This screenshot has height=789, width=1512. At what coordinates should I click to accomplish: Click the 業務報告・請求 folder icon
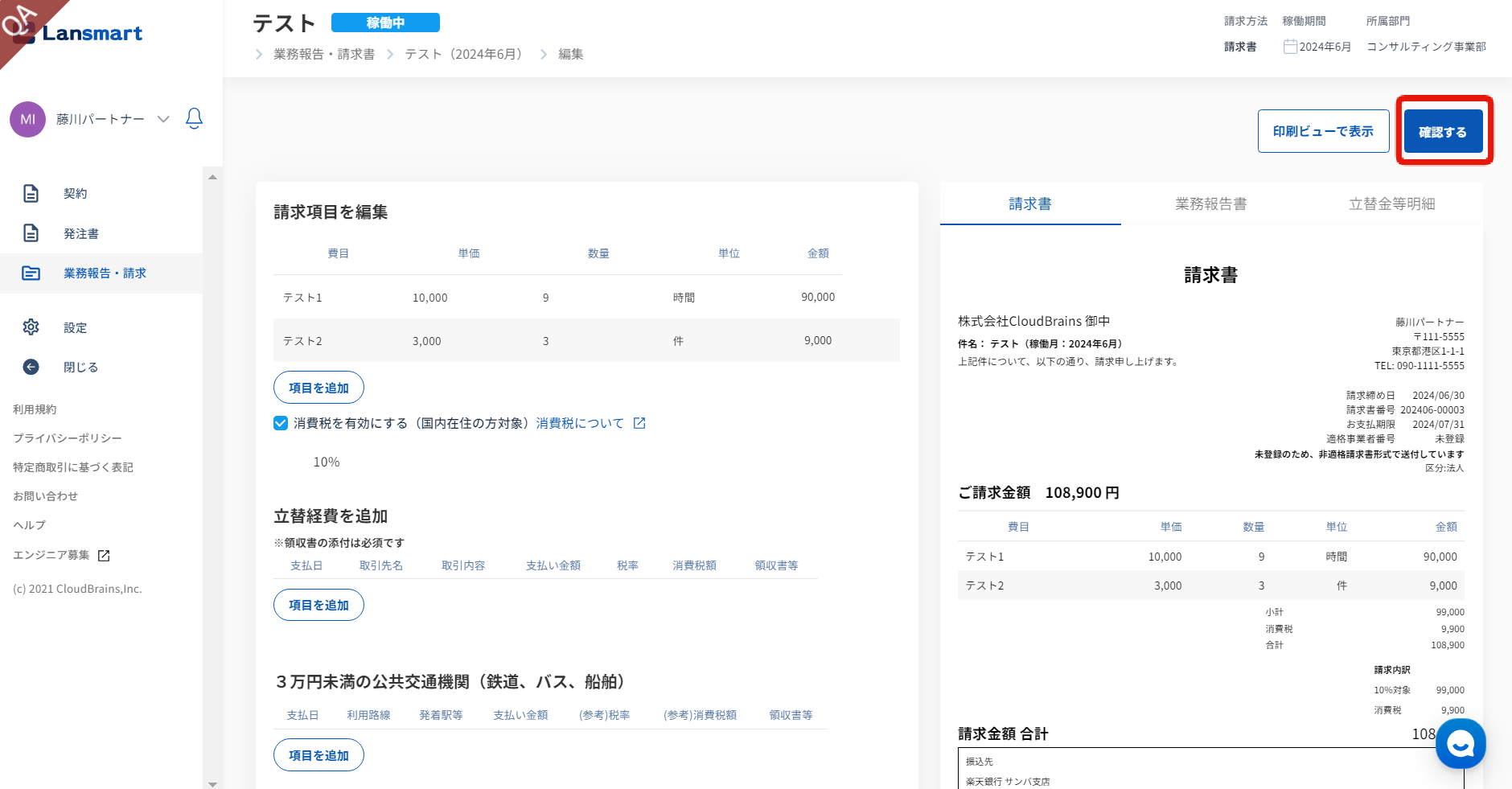pos(31,273)
